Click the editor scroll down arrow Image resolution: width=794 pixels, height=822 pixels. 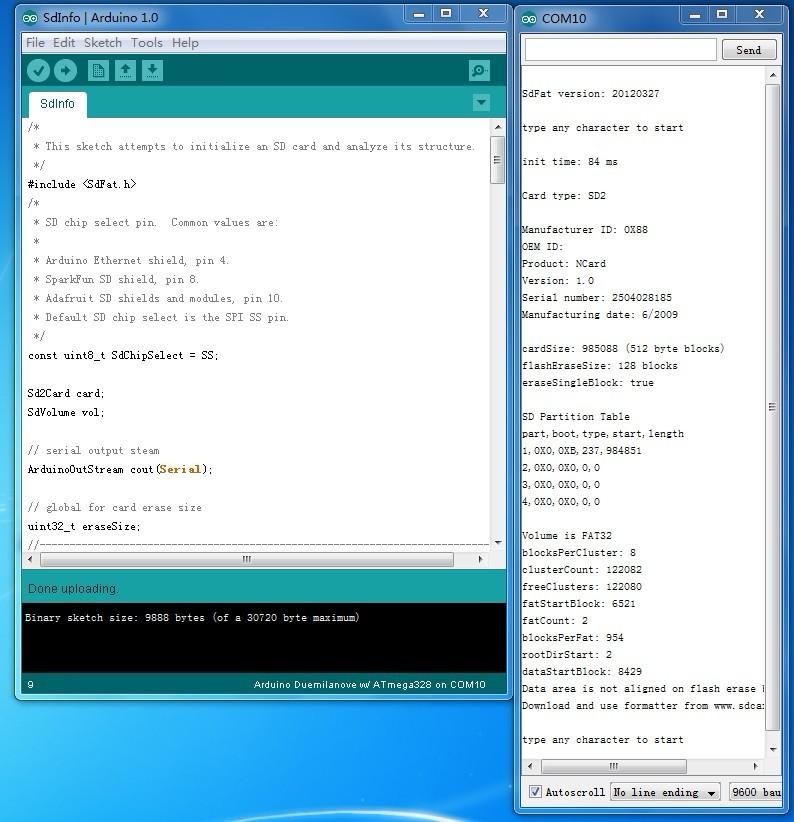tap(498, 543)
